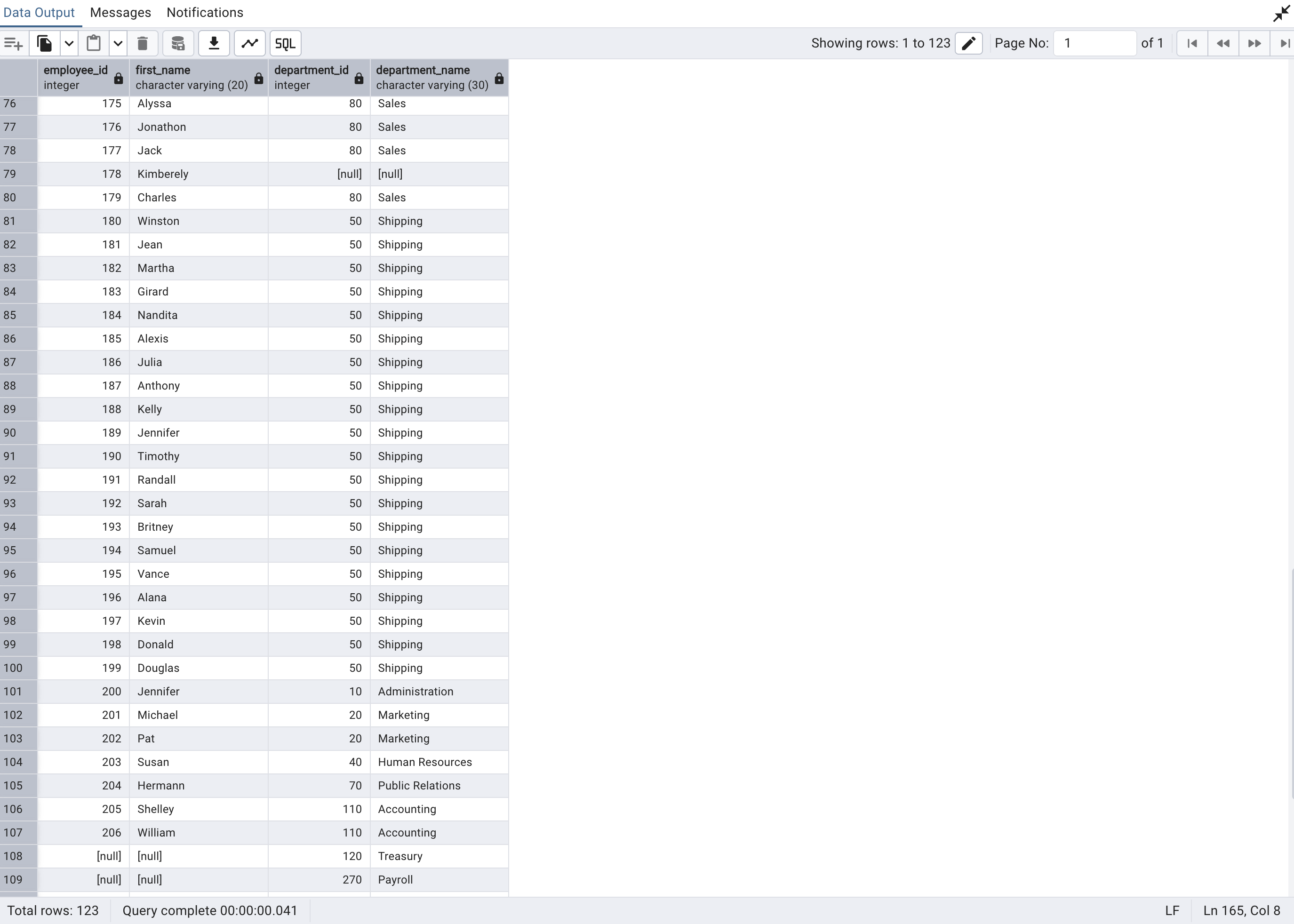Image resolution: width=1294 pixels, height=924 pixels.
Task: Switch to the Messages tab
Action: point(120,13)
